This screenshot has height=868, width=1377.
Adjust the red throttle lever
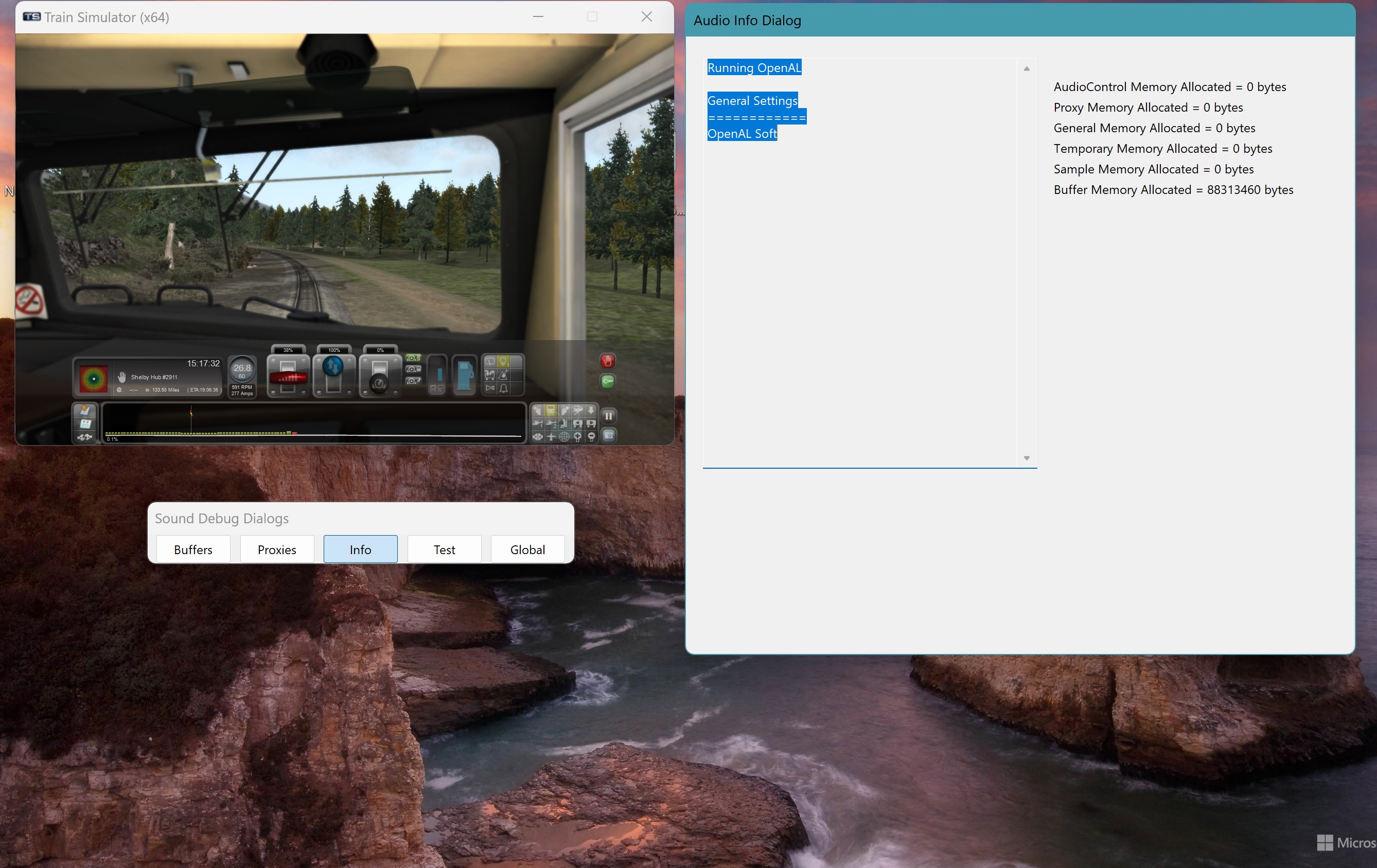coord(288,377)
